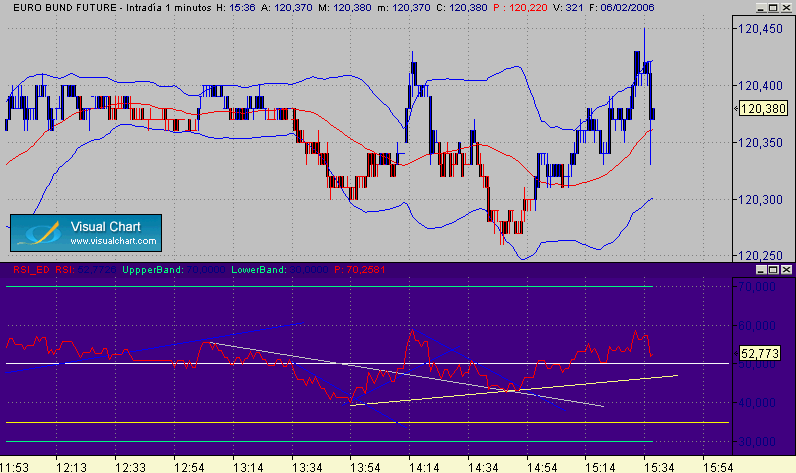Select the 'H: 15:36' time readout

[236, 8]
